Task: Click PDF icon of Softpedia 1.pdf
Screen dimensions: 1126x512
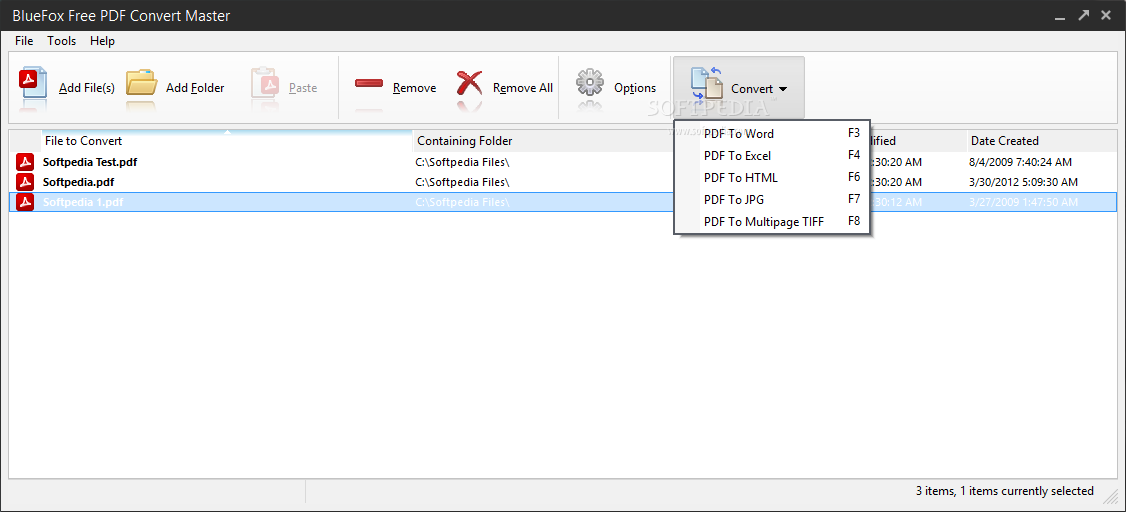Action: tap(25, 203)
